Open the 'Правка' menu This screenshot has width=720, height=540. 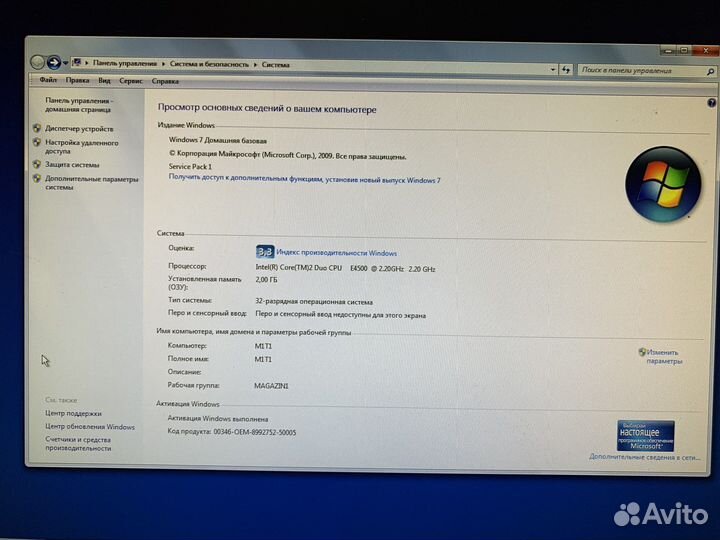click(77, 80)
